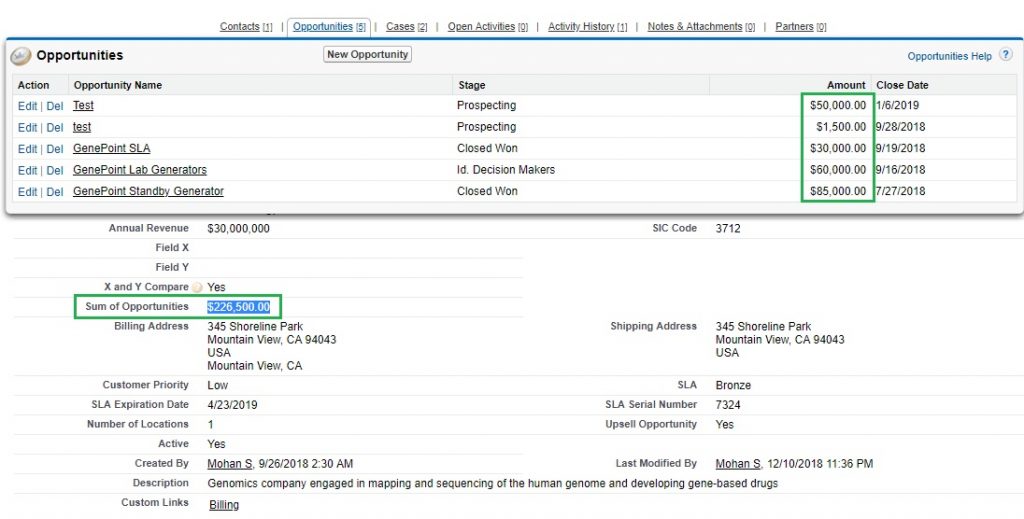Open the Cases related list link
Screen dimensions: 1024x519
point(406,27)
